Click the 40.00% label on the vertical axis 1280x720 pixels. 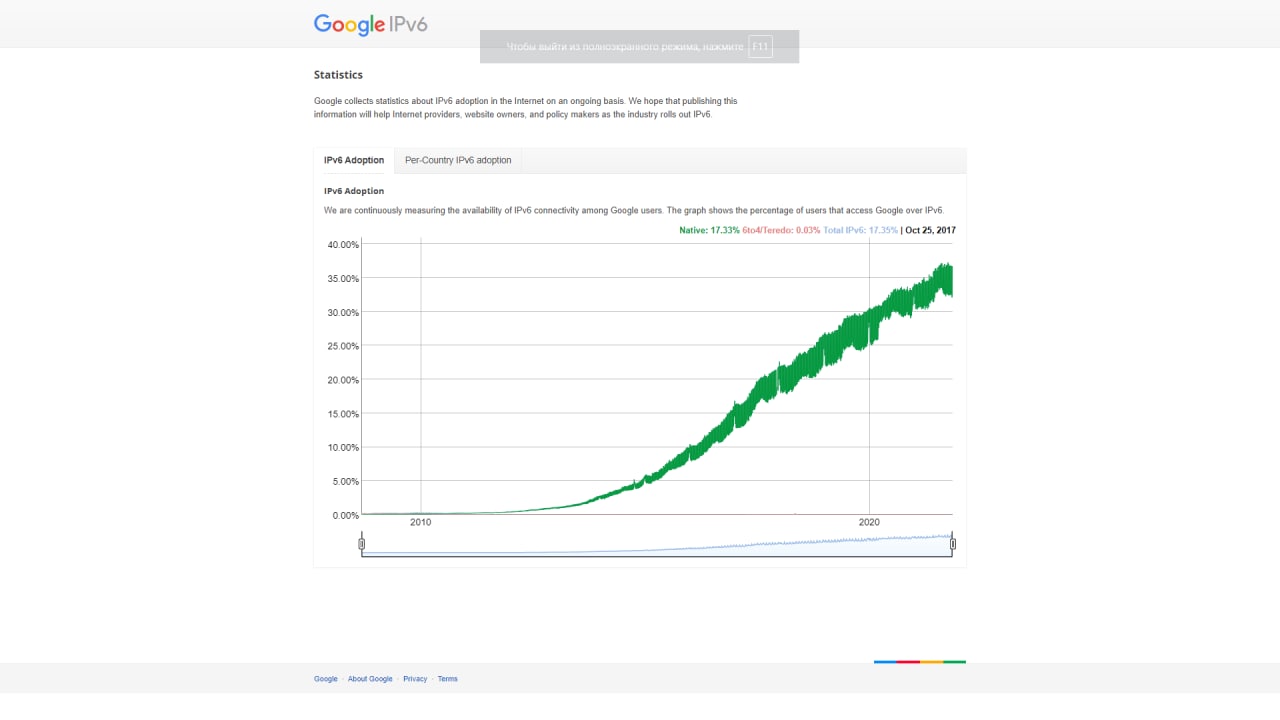(x=343, y=245)
